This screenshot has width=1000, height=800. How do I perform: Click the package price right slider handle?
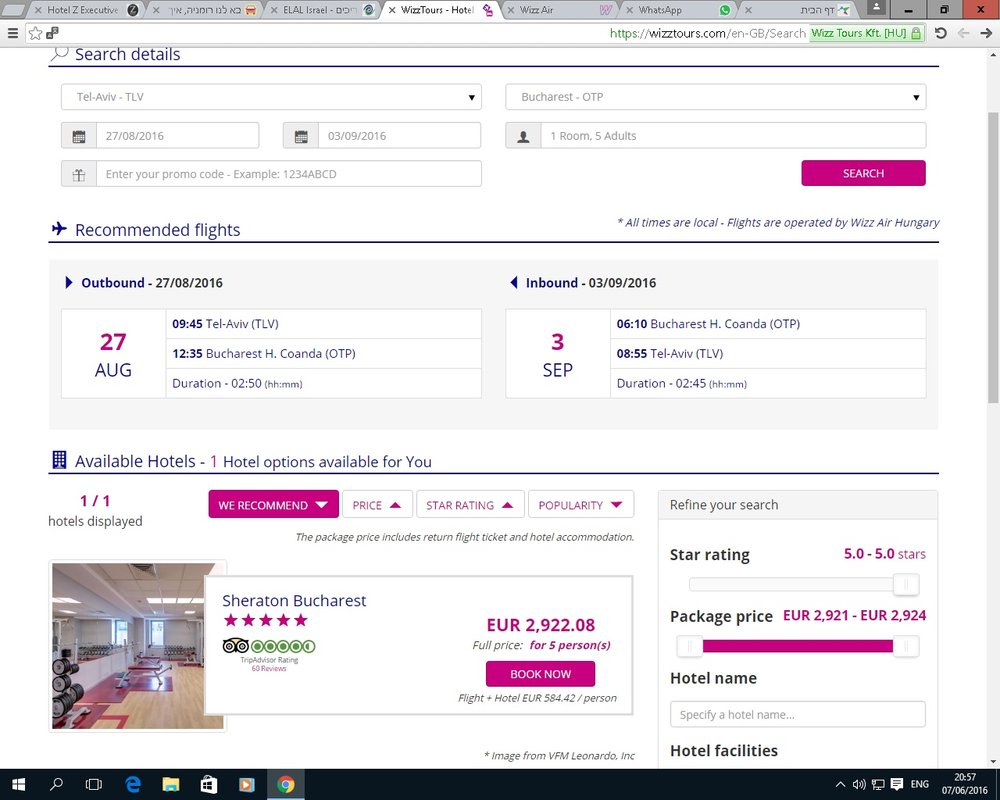pos(906,646)
